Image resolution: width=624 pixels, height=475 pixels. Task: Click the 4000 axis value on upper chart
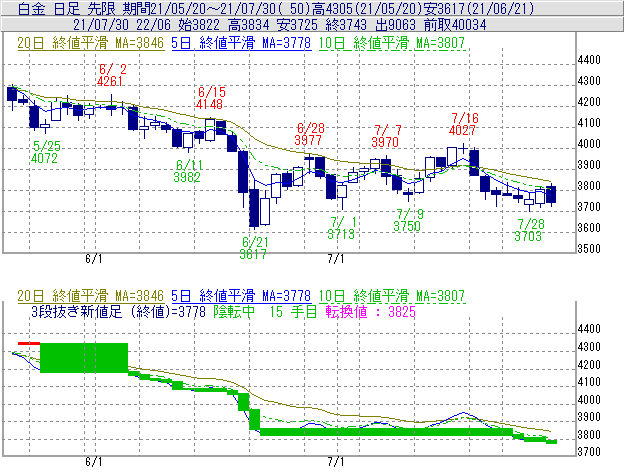coord(589,144)
